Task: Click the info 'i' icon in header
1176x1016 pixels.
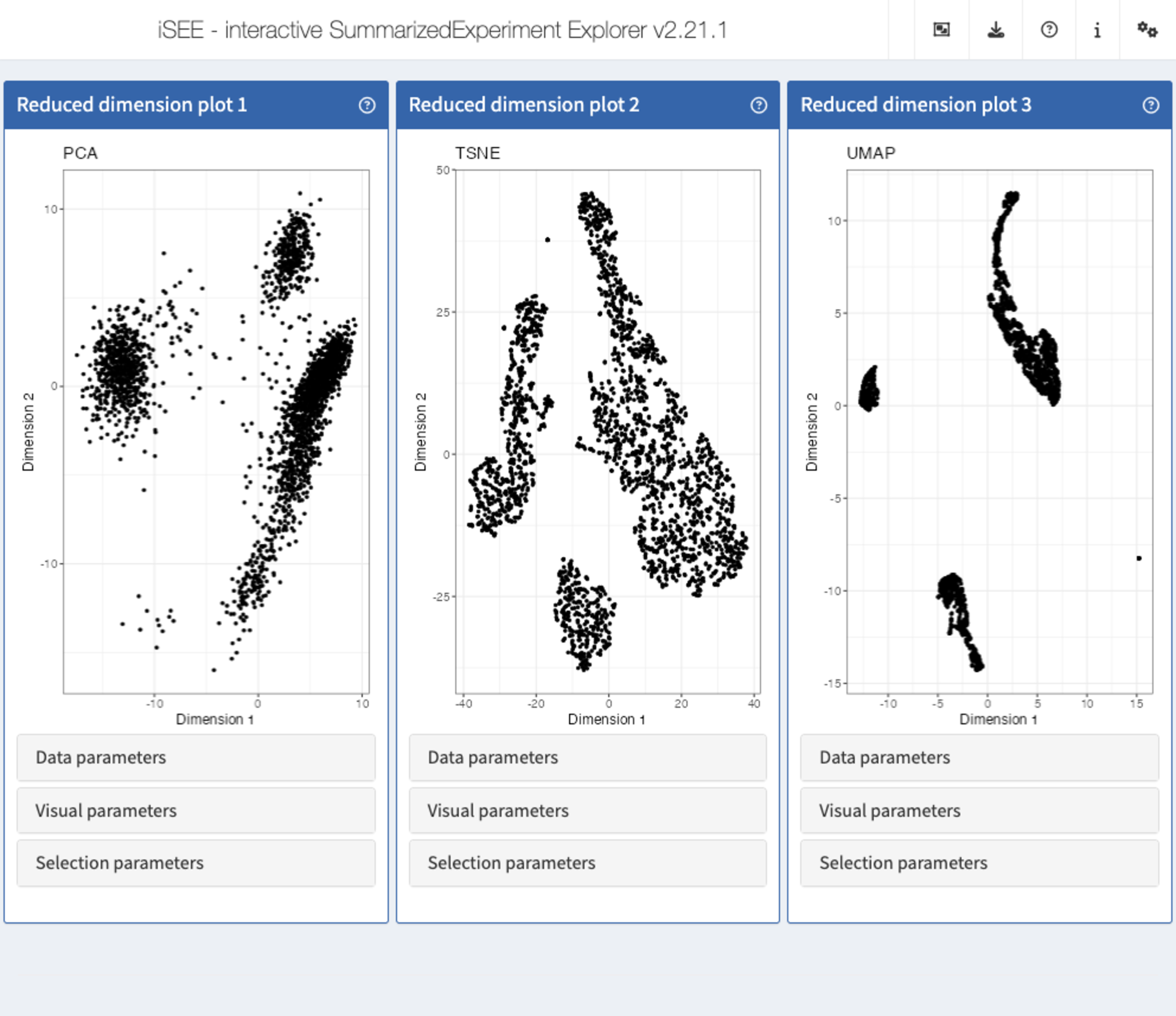Action: (1097, 30)
